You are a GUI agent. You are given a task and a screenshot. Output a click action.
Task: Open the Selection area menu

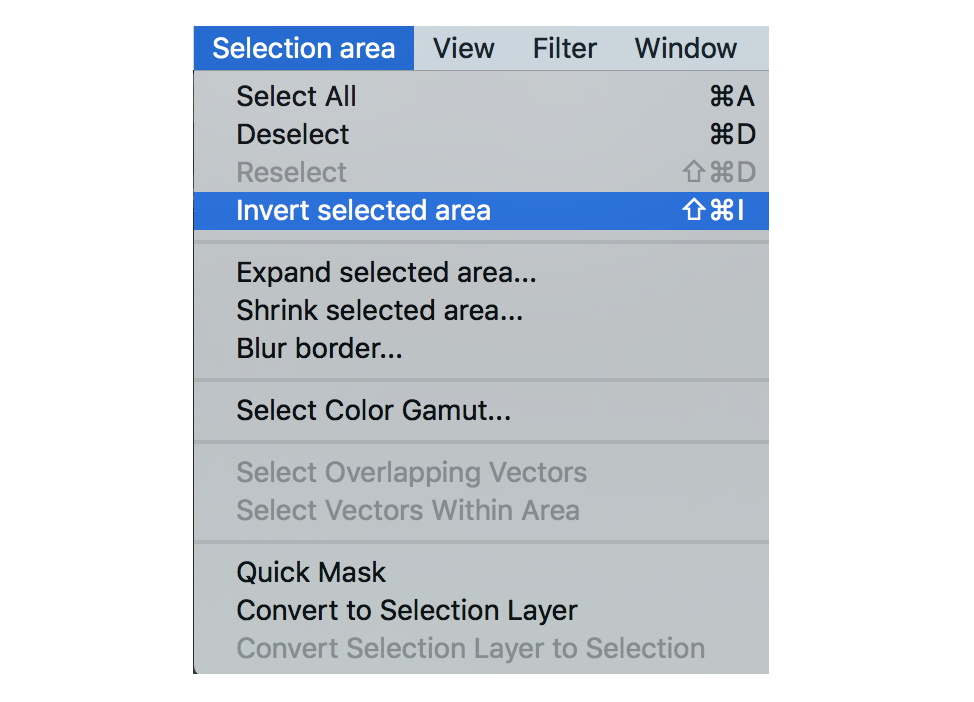pyautogui.click(x=303, y=48)
